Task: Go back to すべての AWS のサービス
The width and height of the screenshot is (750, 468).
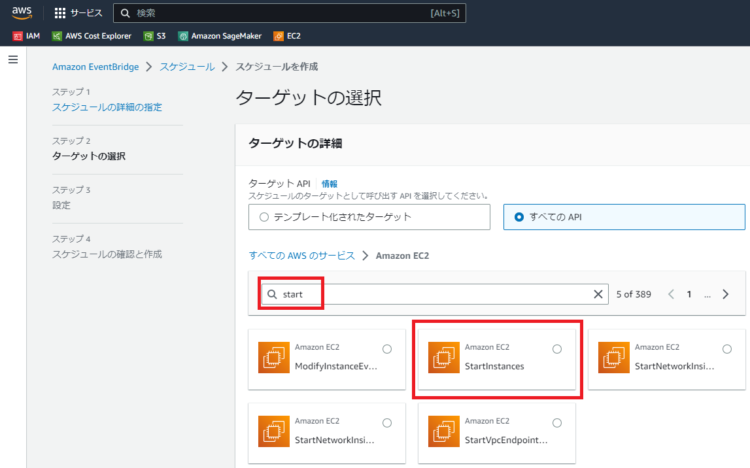Action: [302, 256]
